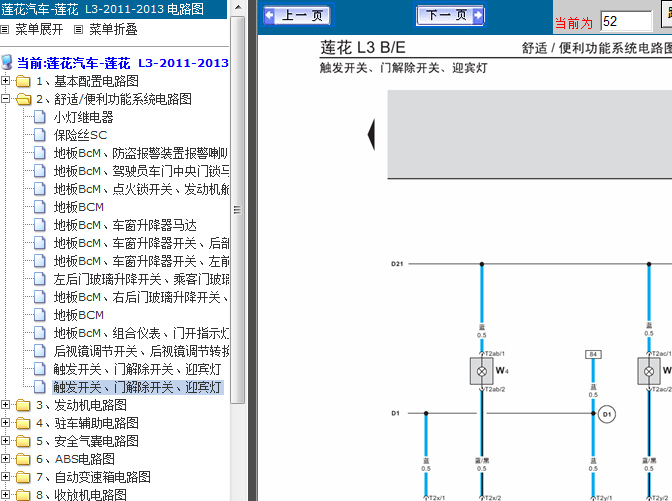The image size is (672, 501).
Task: Click 菜单折叠 to collapse all menus
Action: [113, 30]
